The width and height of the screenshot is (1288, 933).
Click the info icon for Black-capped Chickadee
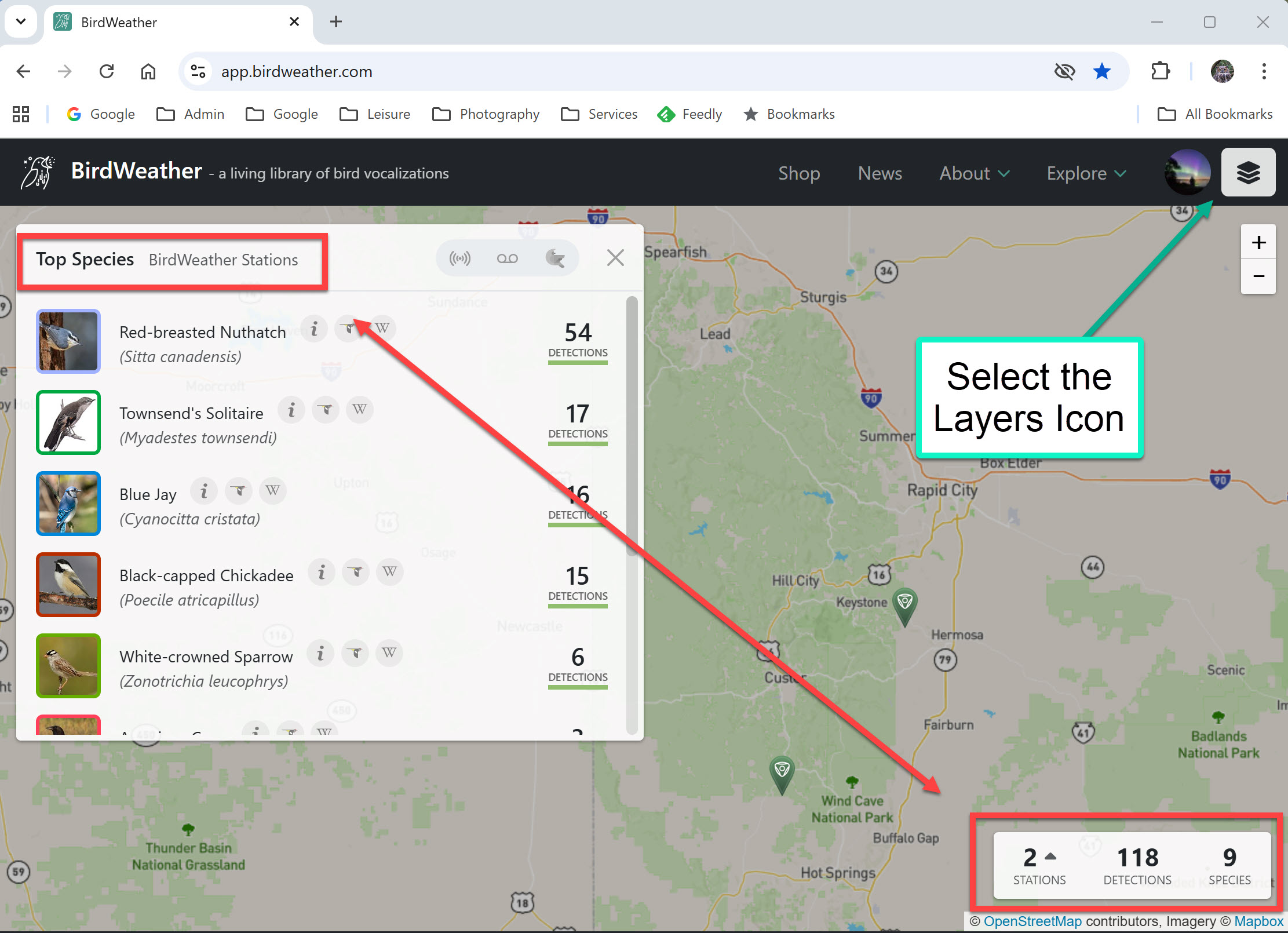click(x=322, y=573)
